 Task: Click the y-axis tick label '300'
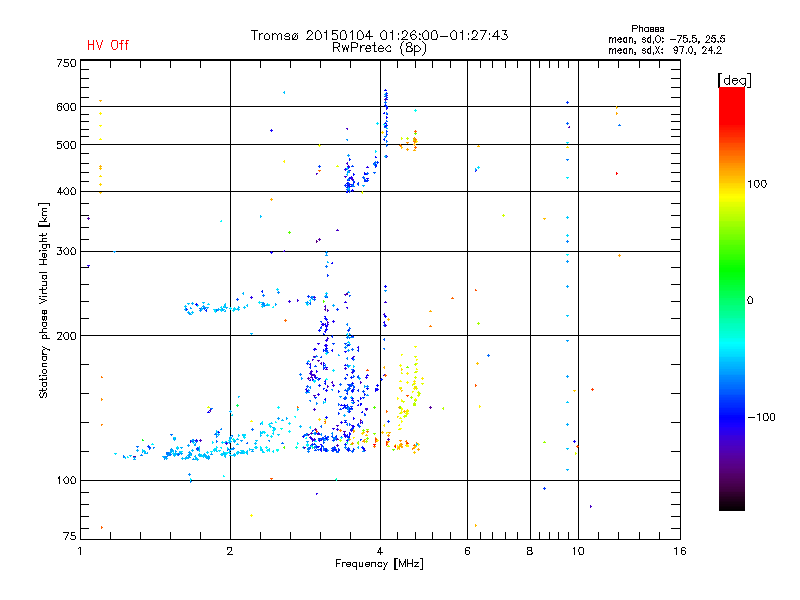(x=66, y=252)
